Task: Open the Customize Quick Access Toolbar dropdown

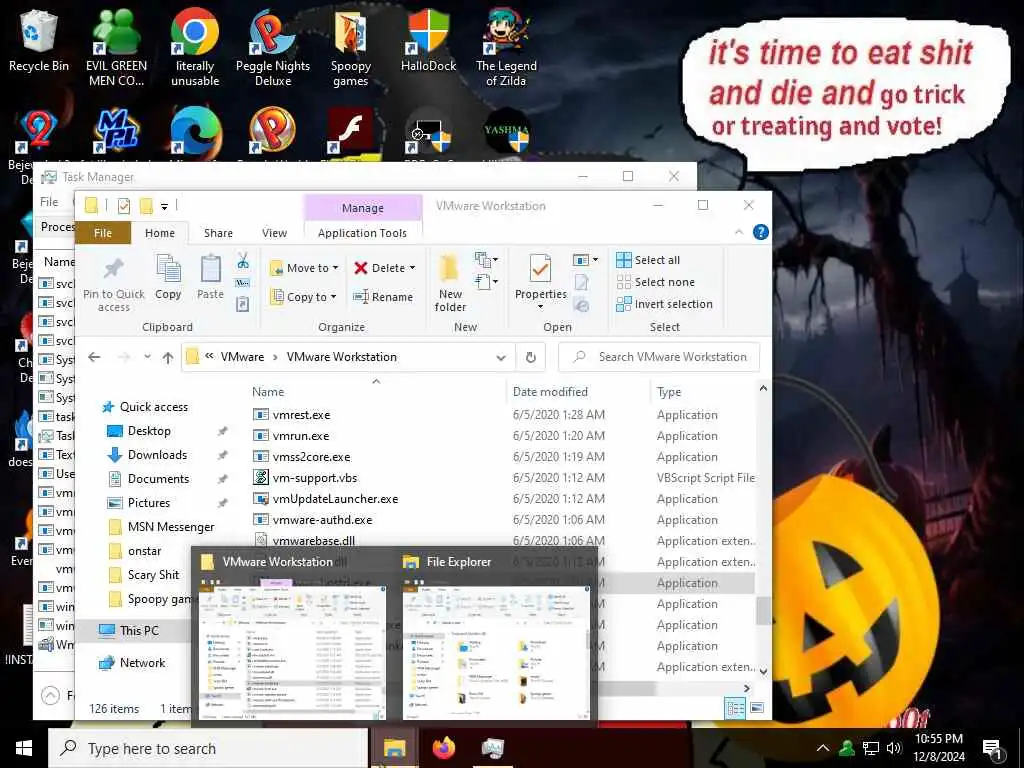Action: point(165,206)
